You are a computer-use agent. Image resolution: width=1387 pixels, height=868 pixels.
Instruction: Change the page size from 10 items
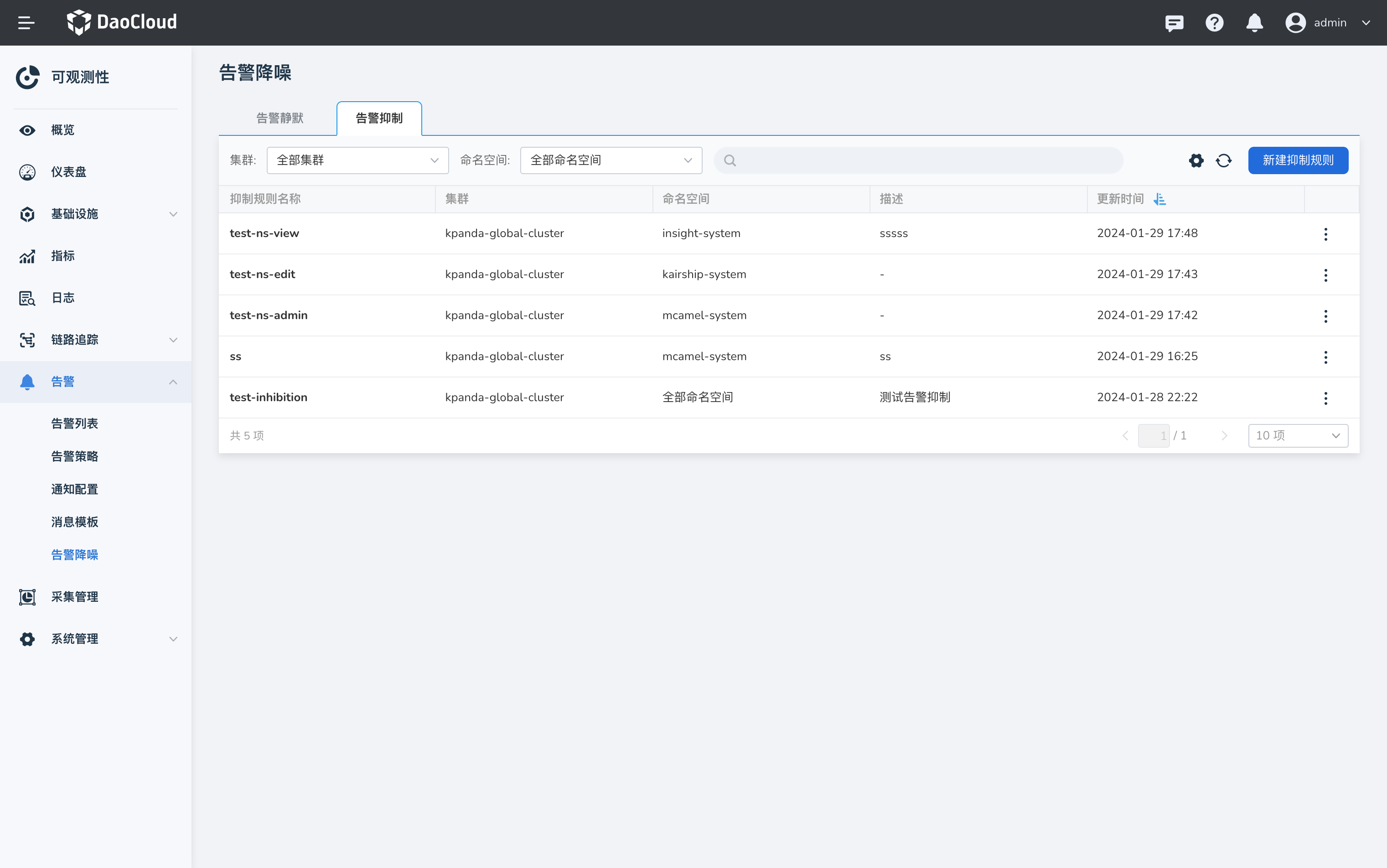[x=1298, y=436]
